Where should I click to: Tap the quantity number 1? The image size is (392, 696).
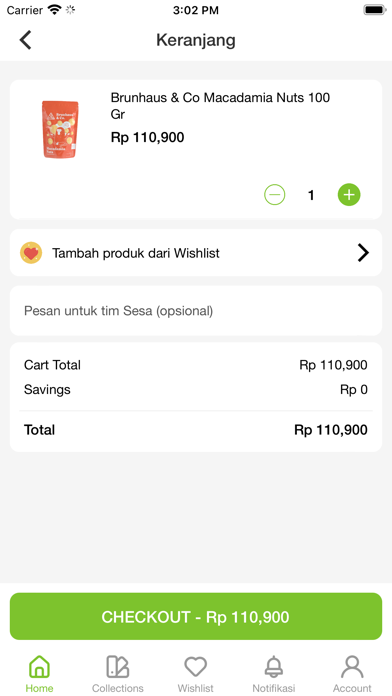pyautogui.click(x=311, y=195)
